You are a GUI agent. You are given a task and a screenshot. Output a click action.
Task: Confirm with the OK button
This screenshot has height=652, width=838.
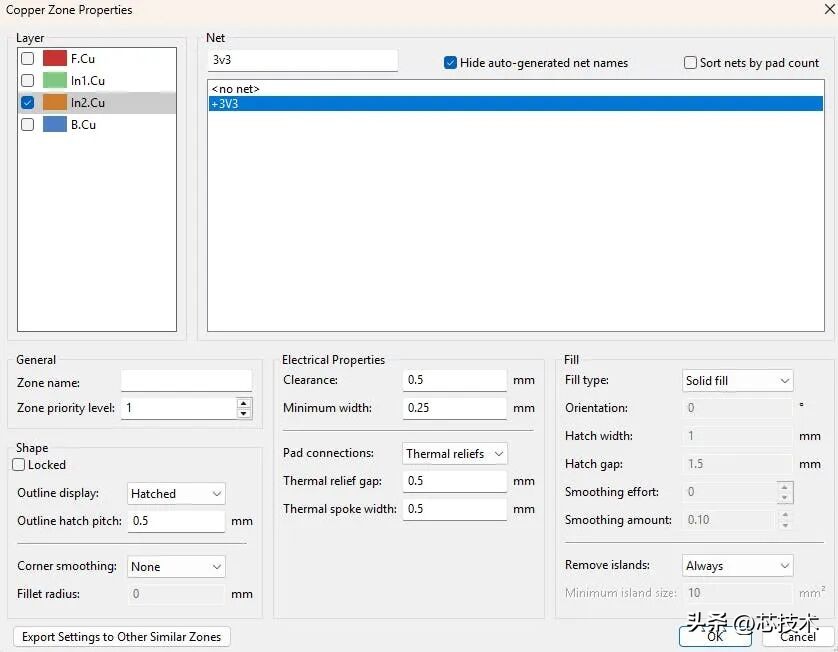(715, 637)
